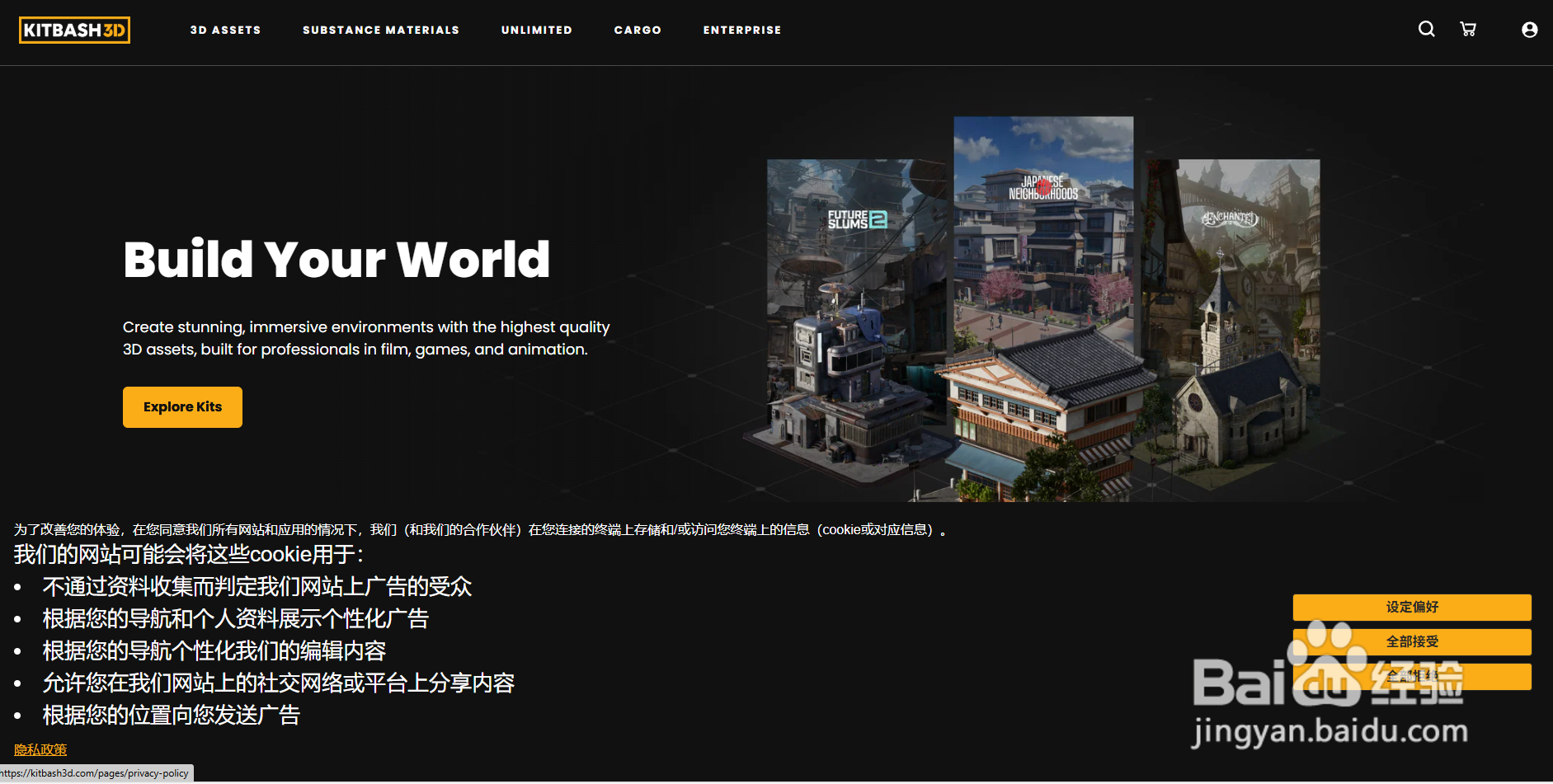The image size is (1553, 784).
Task: Open the SUBSTANCE MATERIALS menu
Action: [x=381, y=30]
